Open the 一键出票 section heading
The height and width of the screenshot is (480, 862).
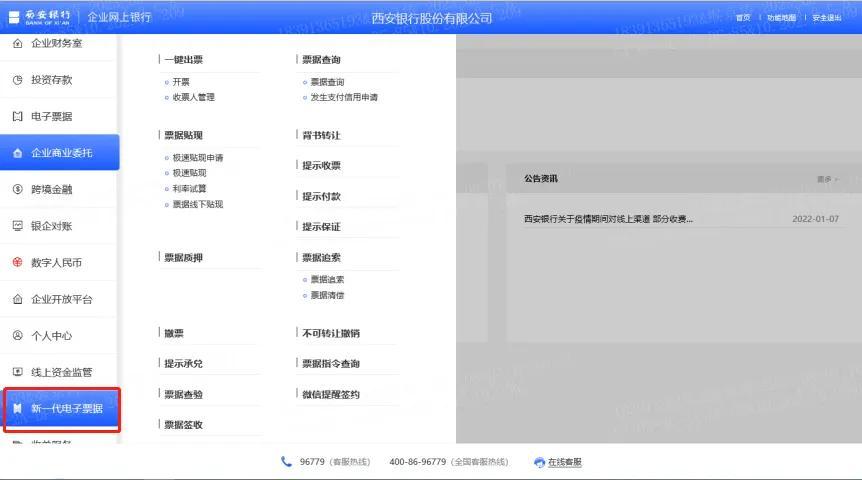[184, 59]
